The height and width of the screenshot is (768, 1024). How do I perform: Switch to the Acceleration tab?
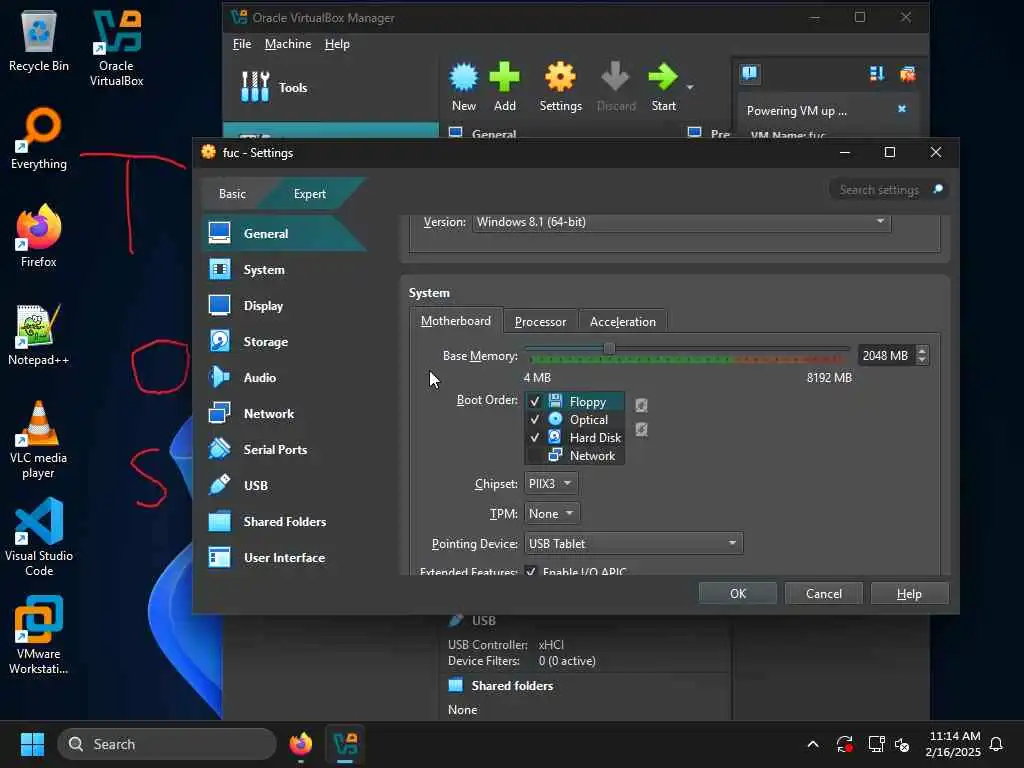[x=622, y=321]
